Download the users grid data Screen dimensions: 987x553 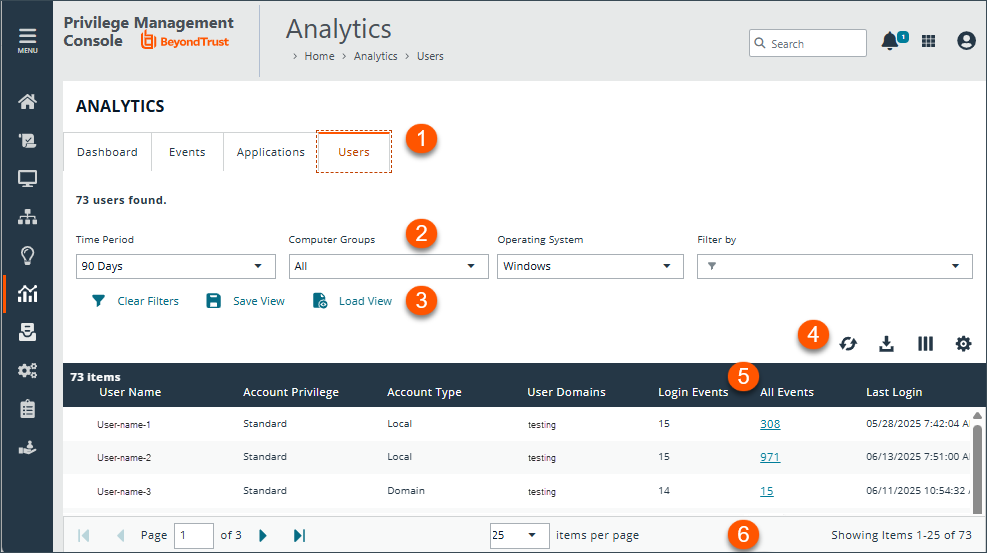[x=886, y=344]
